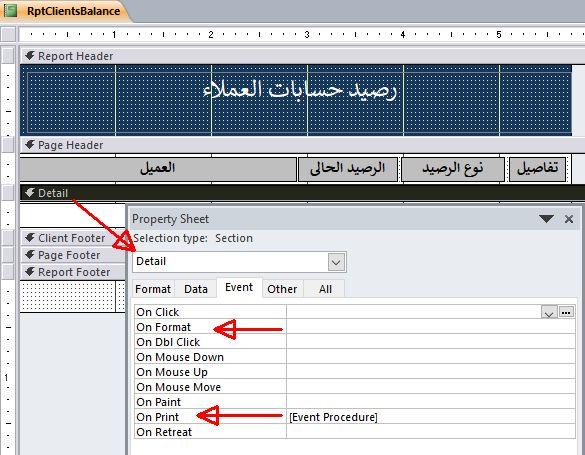Viewport: 585px width, 455px height.
Task: Click the Report Header section arrow icon
Action: pos(30,56)
